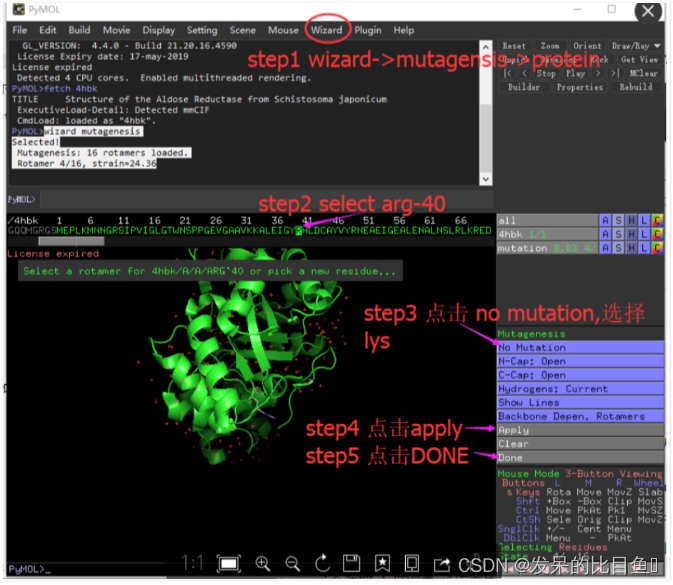Open the Display menu
The height and width of the screenshot is (585, 673).
[159, 30]
